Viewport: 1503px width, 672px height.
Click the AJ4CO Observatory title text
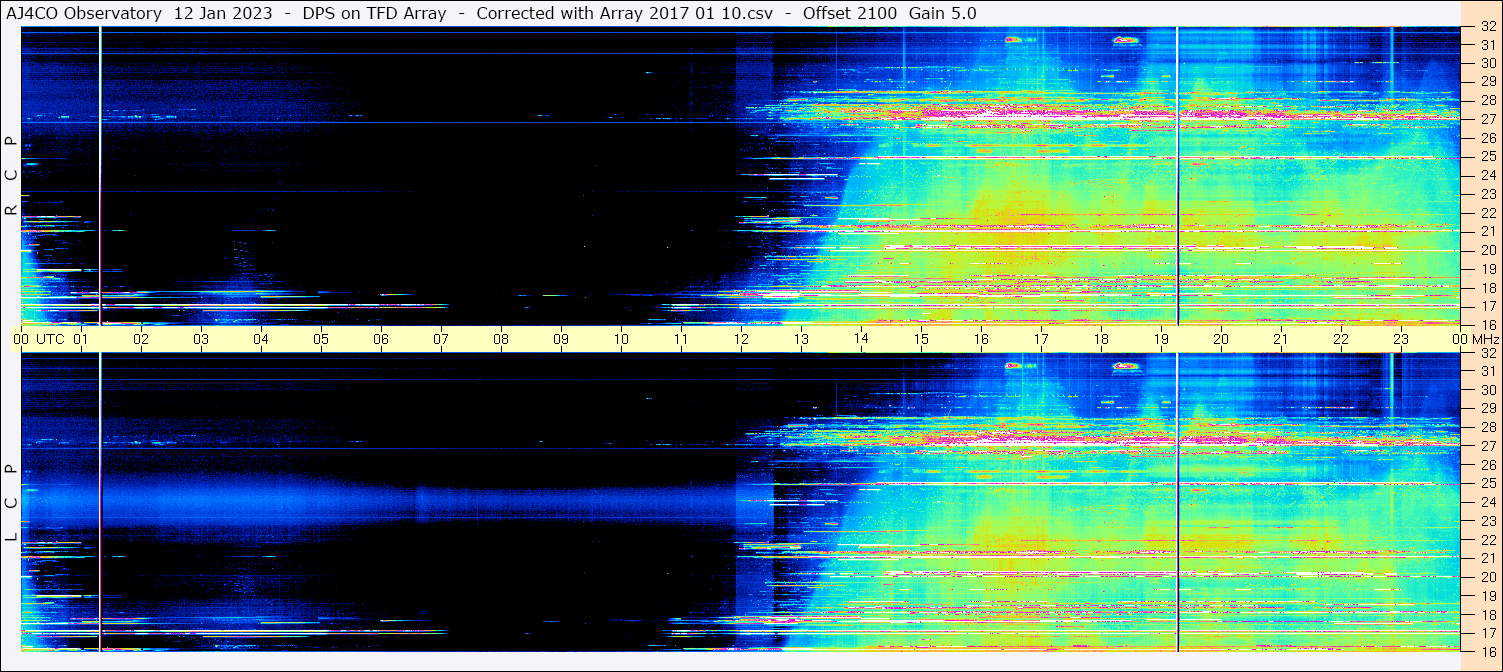[84, 13]
